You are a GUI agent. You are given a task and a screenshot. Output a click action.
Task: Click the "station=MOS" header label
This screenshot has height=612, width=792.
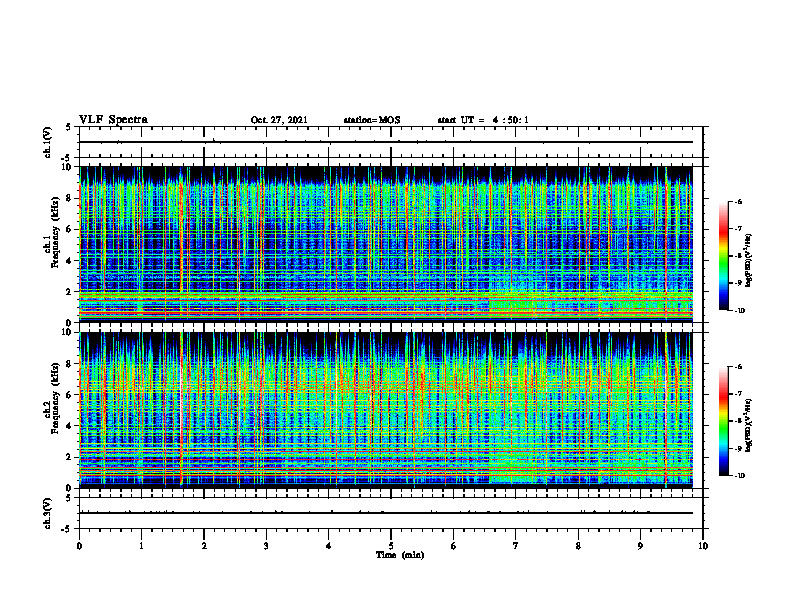click(372, 120)
